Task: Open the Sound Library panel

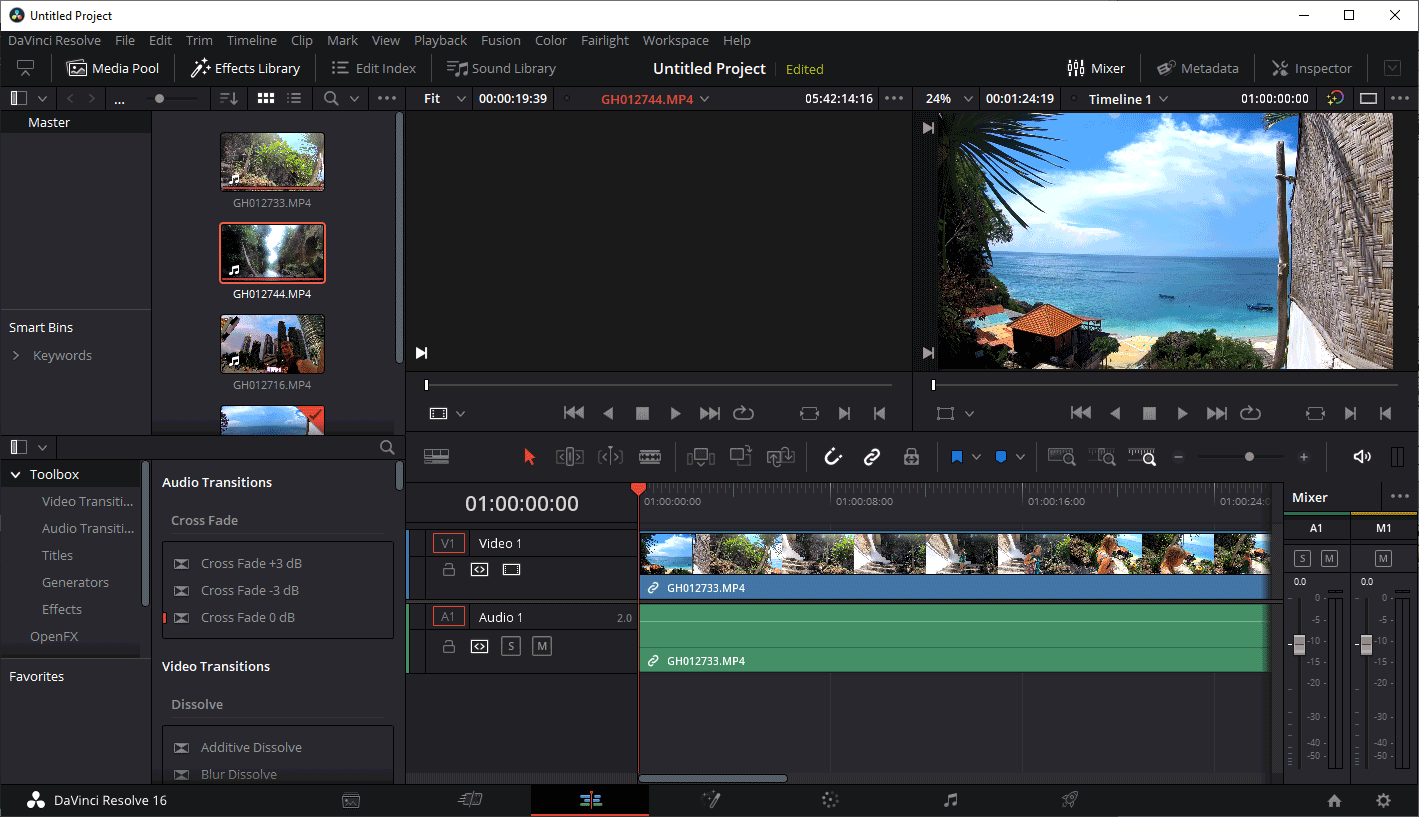Action: [501, 68]
